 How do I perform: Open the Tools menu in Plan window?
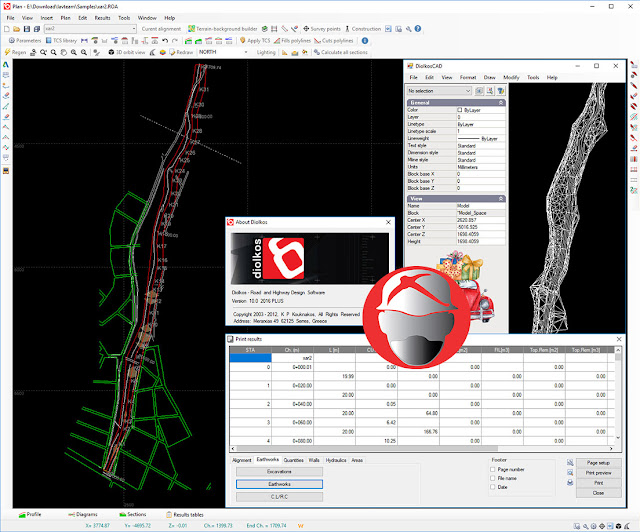point(124,18)
